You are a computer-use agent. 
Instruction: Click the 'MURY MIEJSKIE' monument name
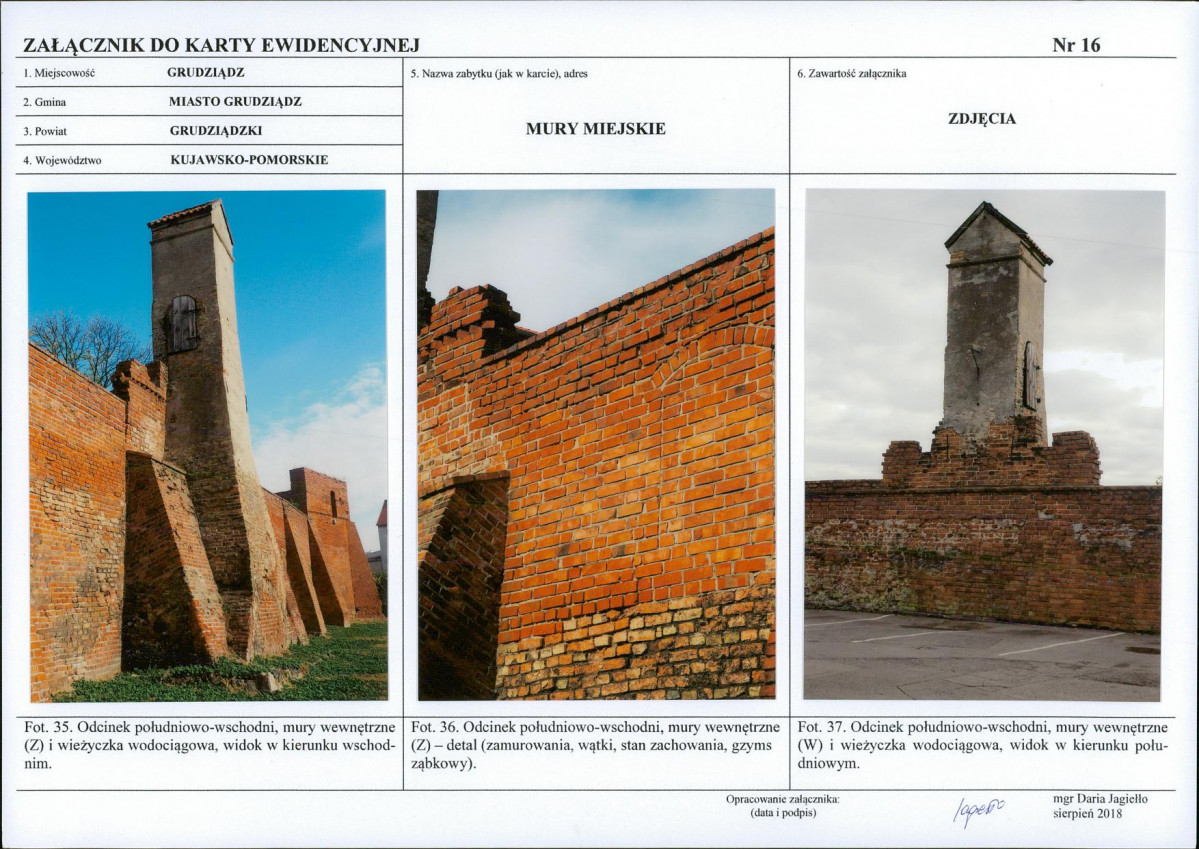595,129
